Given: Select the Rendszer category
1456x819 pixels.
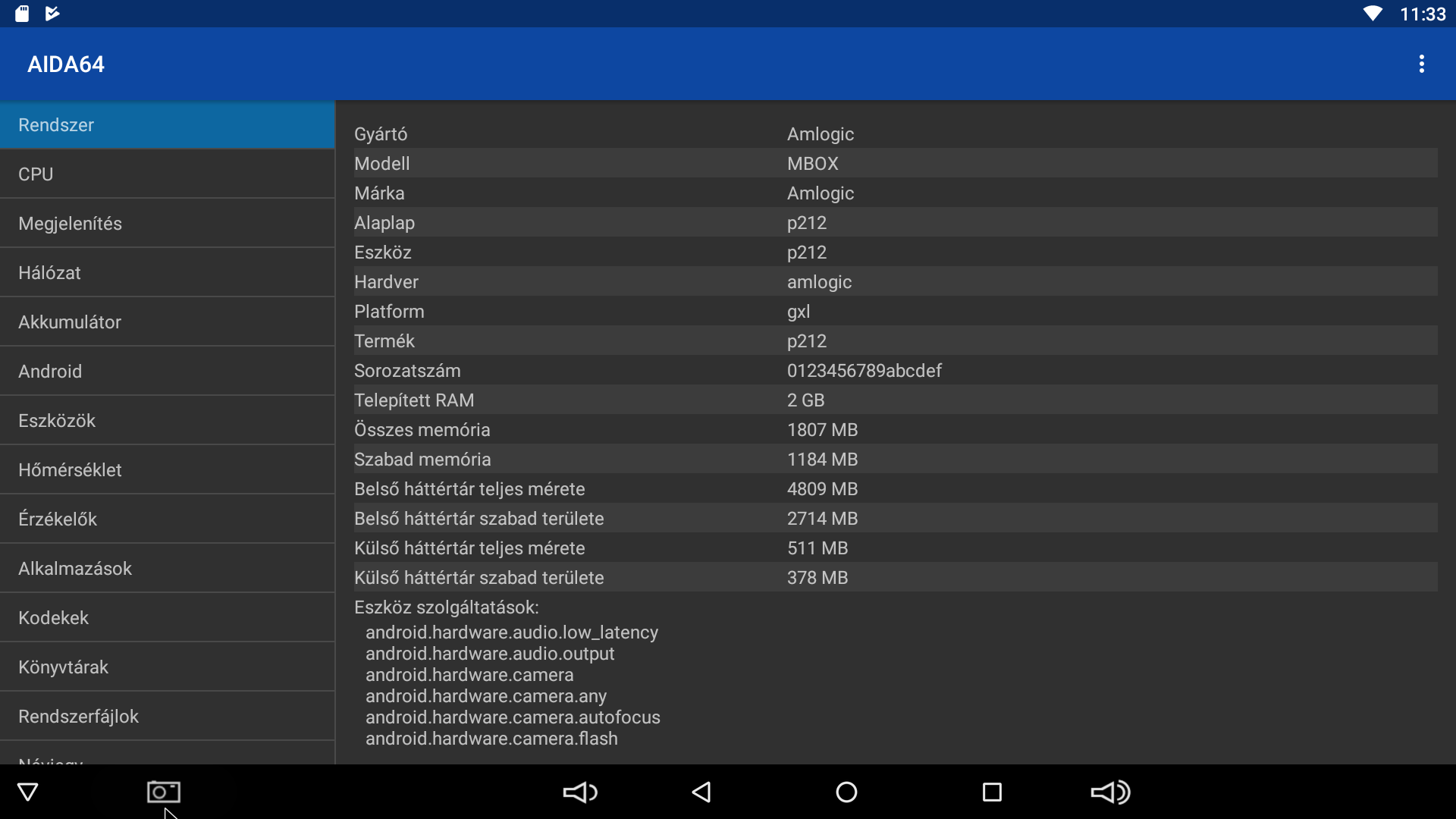Looking at the screenshot, I should point(168,125).
